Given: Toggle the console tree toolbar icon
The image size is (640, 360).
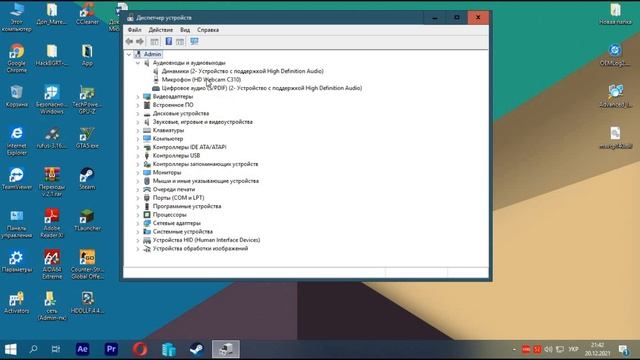Looking at the screenshot, I should [x=154, y=41].
